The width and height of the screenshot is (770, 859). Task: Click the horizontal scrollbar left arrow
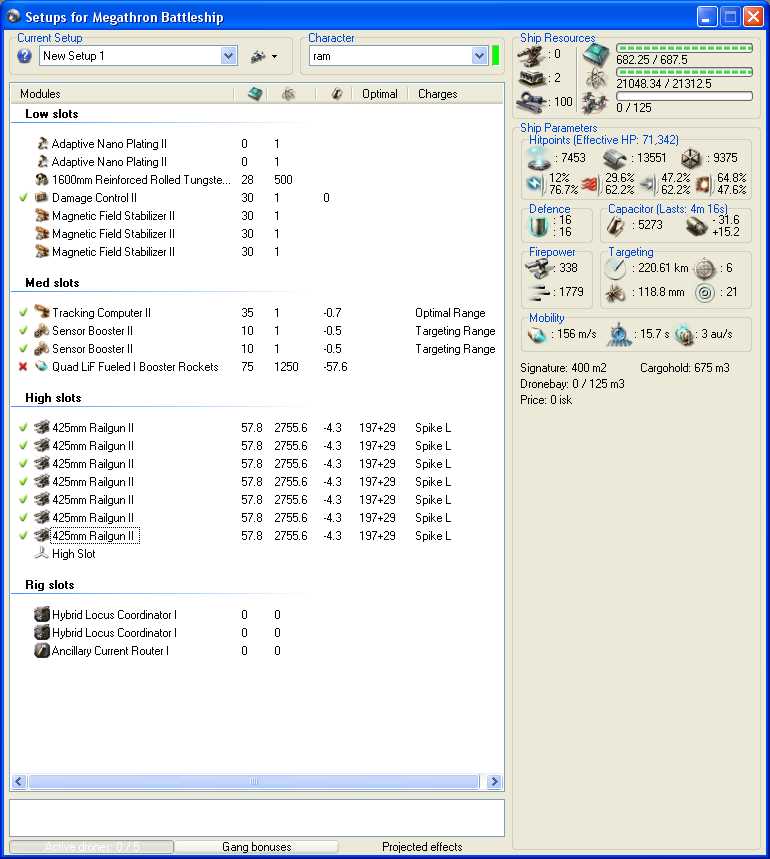[x=19, y=782]
